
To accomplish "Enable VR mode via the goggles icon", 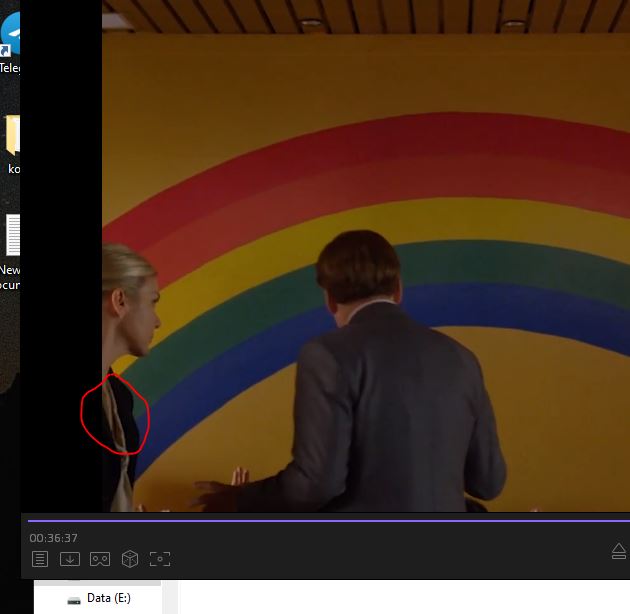I will tap(99, 559).
